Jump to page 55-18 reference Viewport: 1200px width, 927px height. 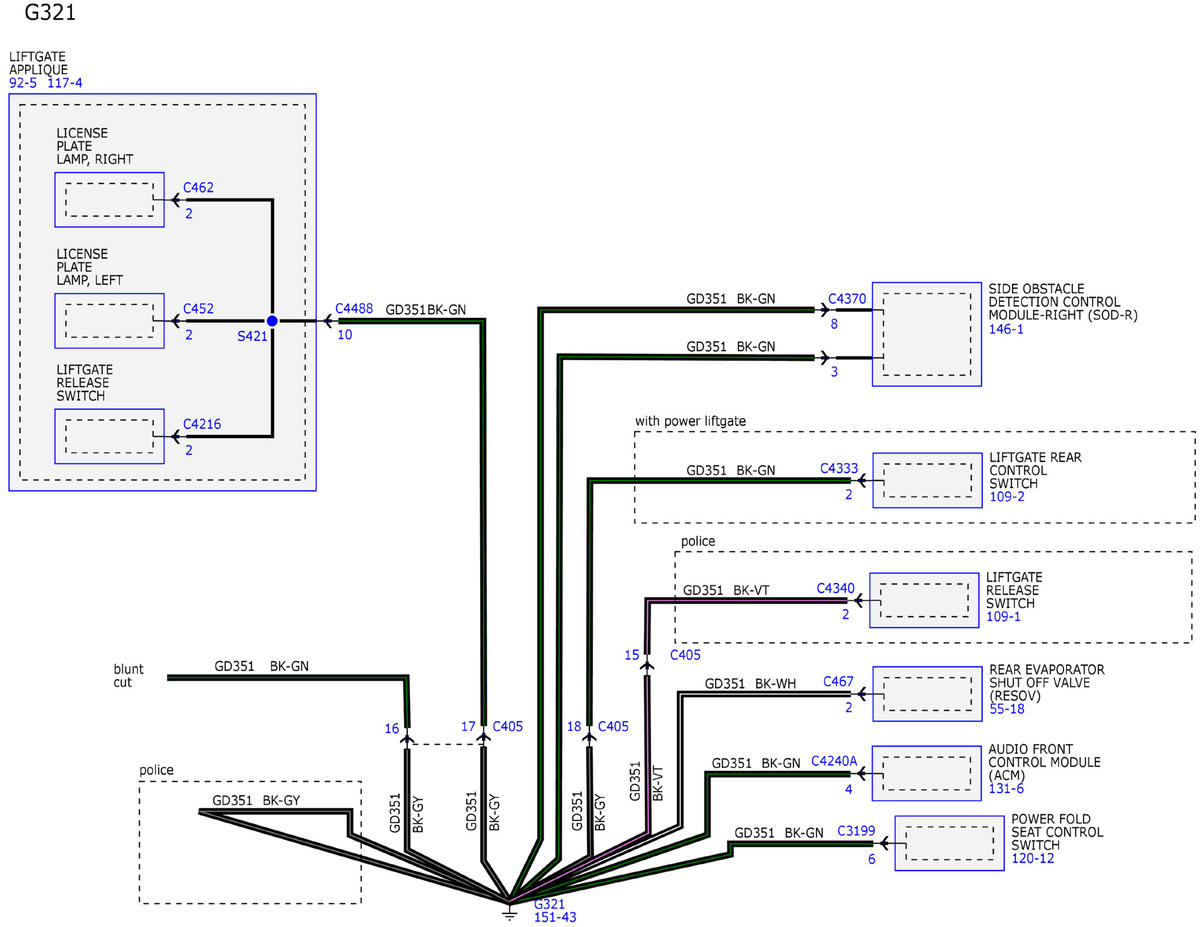click(1008, 708)
